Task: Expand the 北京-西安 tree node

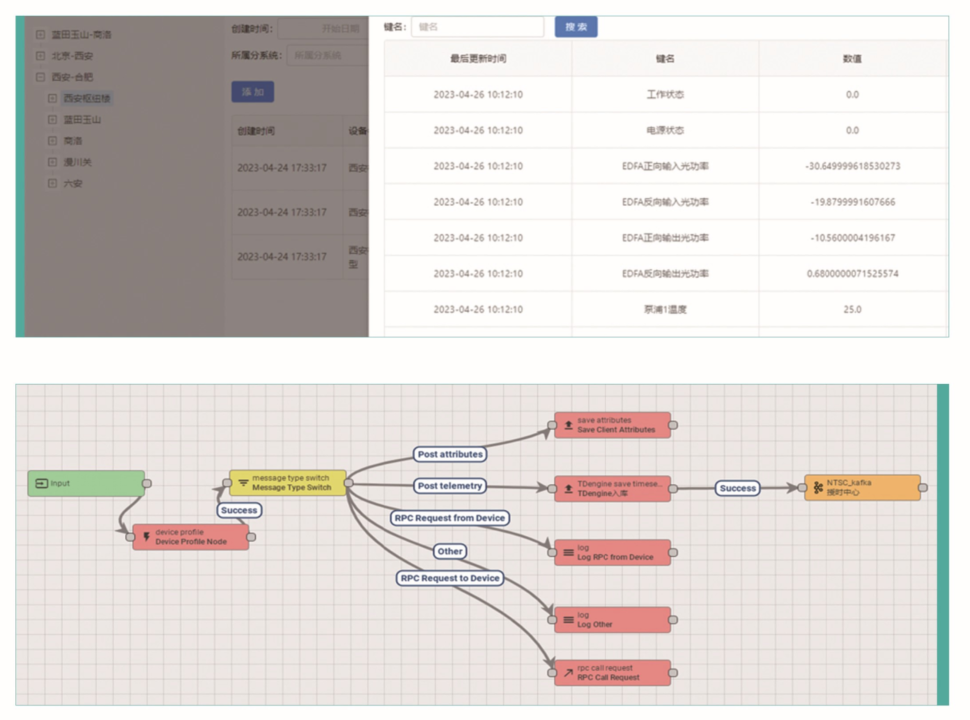Action: click(x=40, y=56)
